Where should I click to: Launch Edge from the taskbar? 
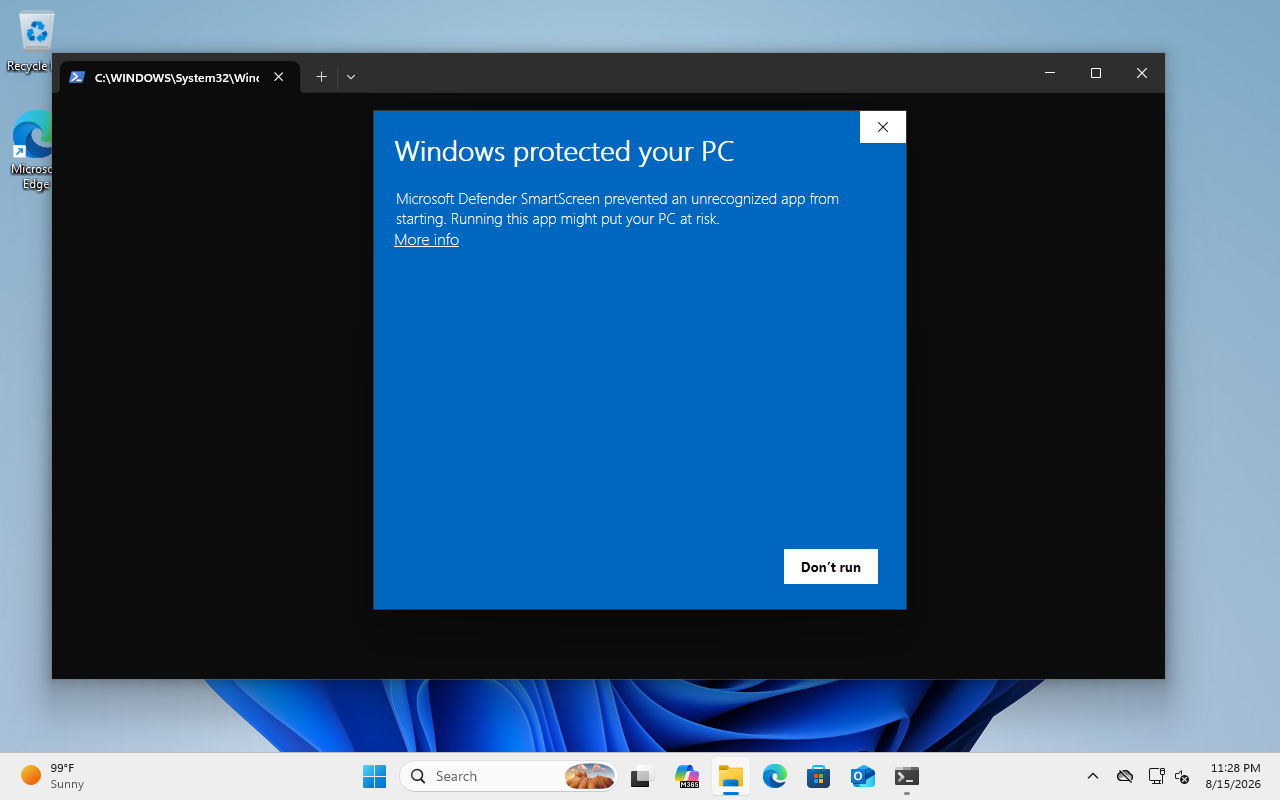point(775,776)
